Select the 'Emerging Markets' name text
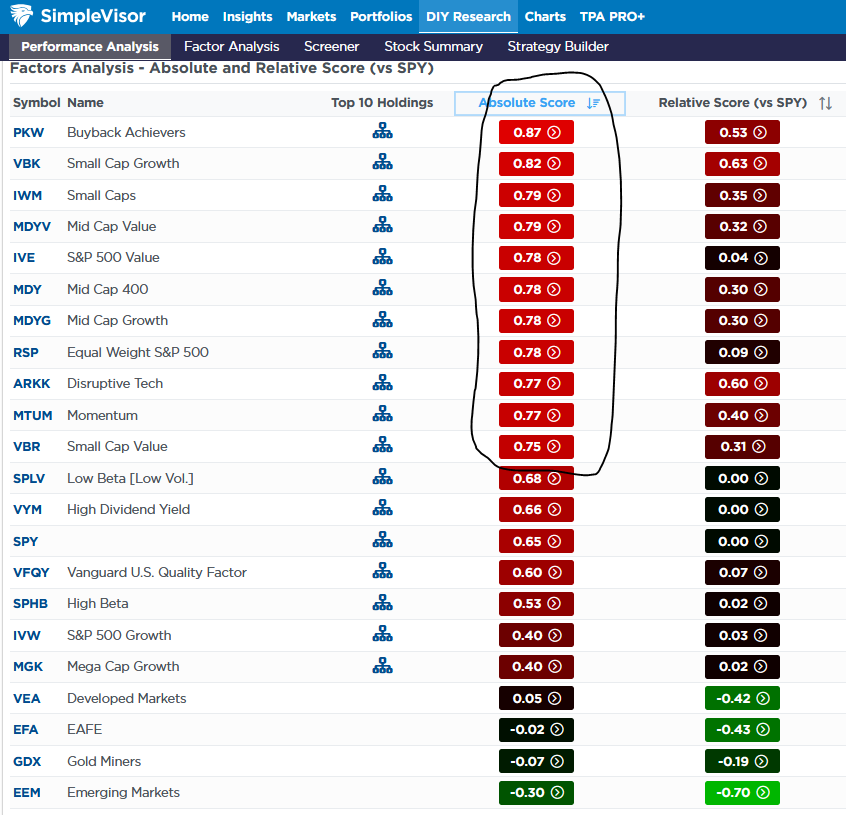This screenshot has height=815, width=846. coord(123,792)
